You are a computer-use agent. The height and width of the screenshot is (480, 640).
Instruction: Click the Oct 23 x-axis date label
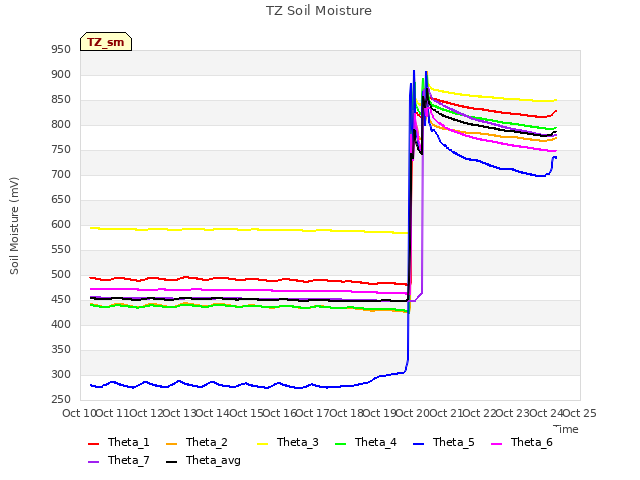513,413
